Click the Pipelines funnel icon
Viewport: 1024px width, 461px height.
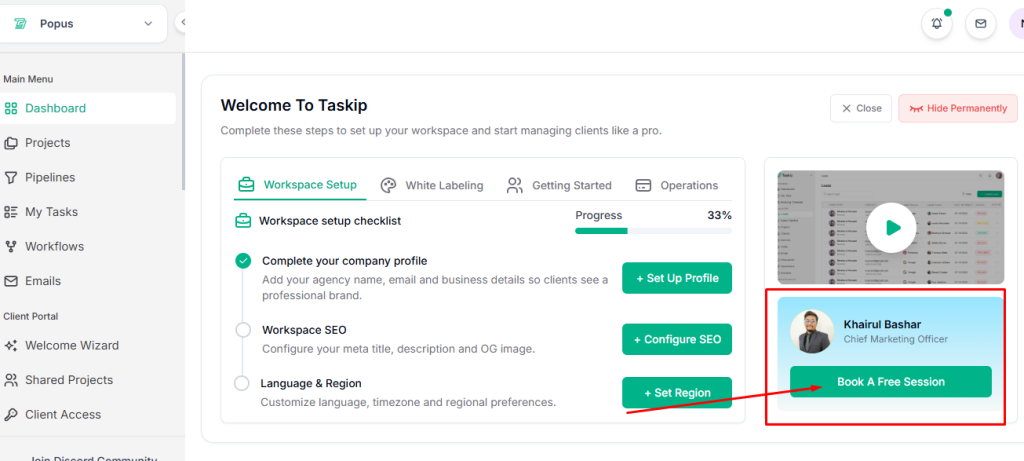pyautogui.click(x=11, y=177)
